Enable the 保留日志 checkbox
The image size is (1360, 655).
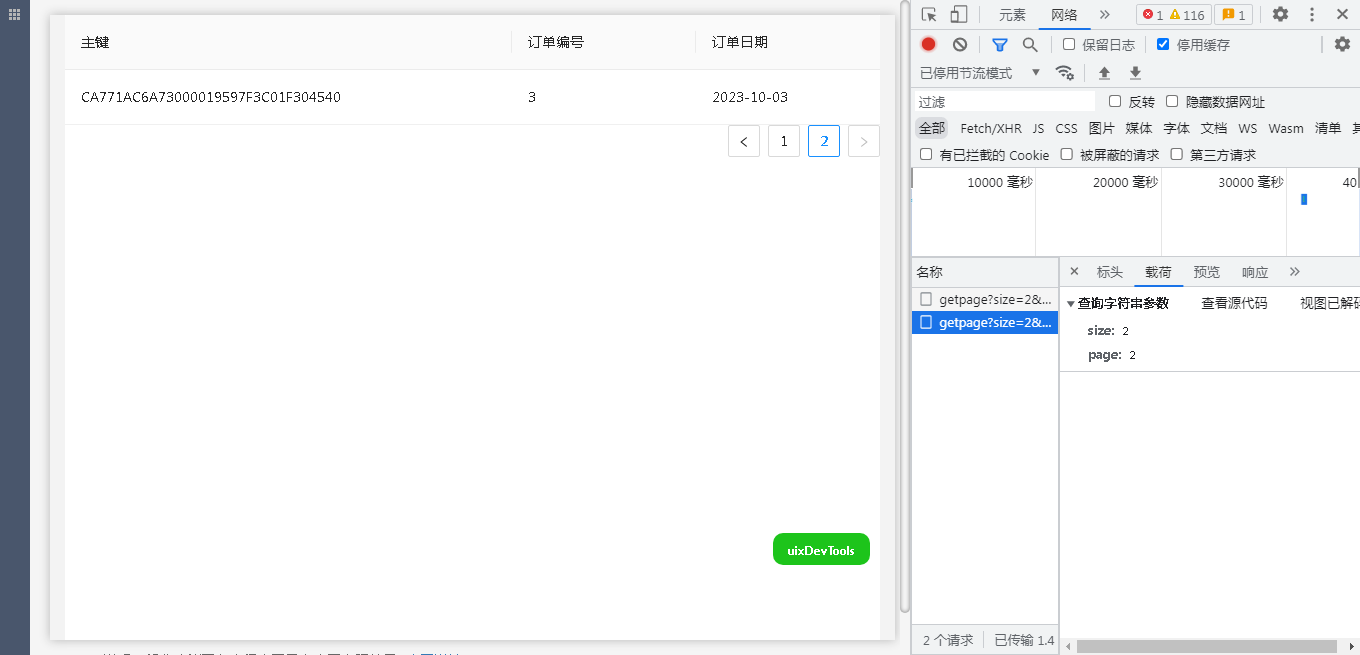click(x=1069, y=44)
